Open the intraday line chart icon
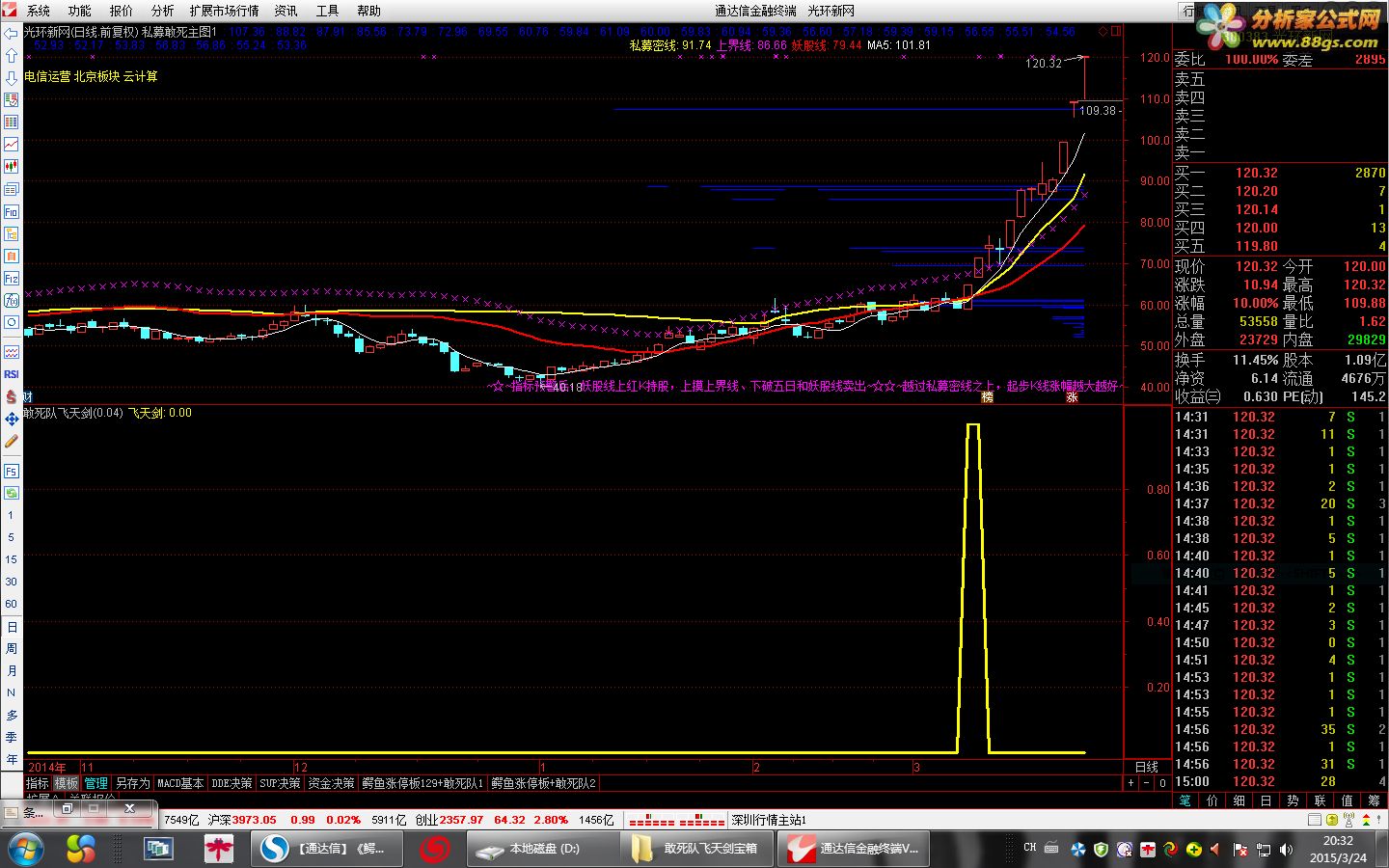 click(x=12, y=145)
